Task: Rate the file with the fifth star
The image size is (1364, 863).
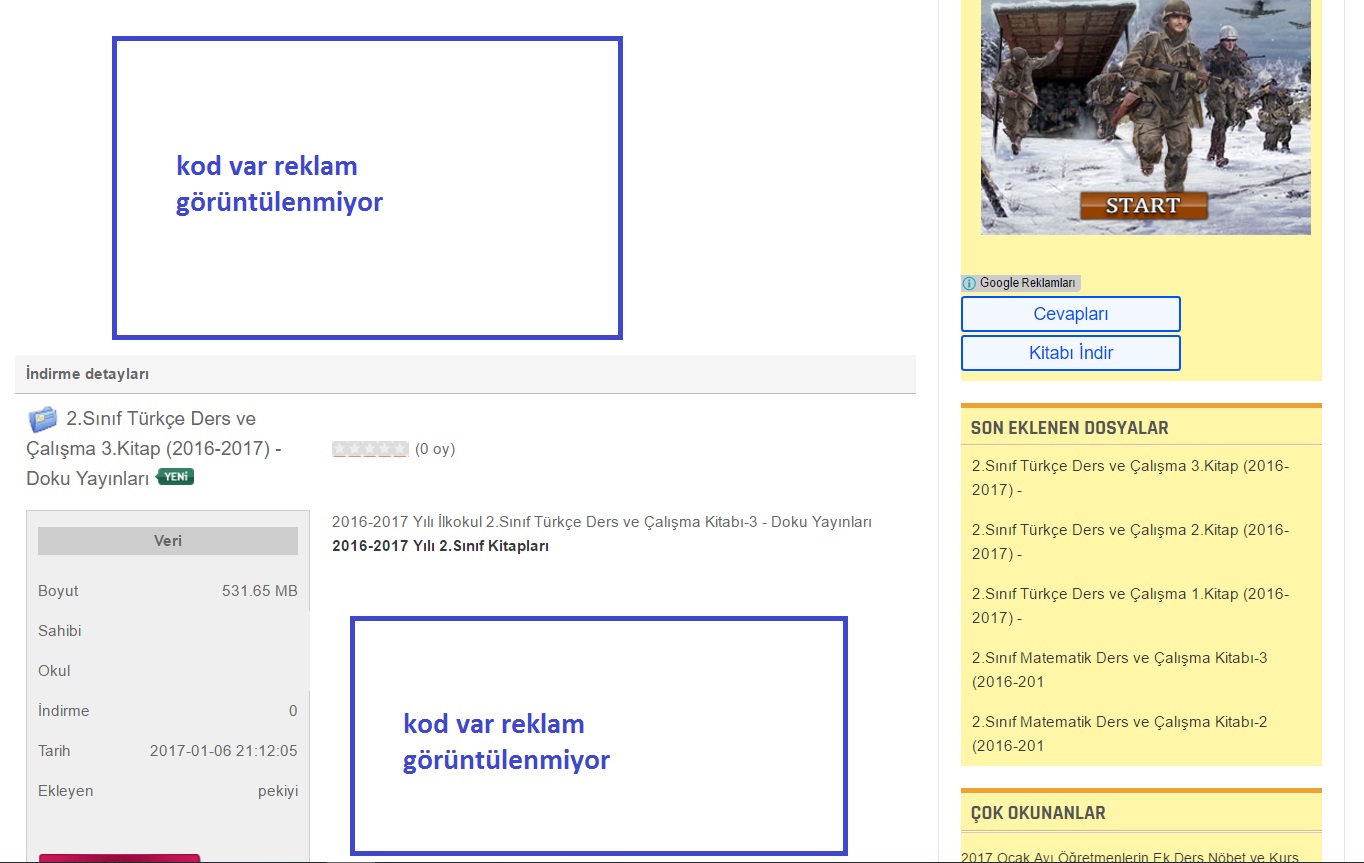Action: [x=400, y=449]
